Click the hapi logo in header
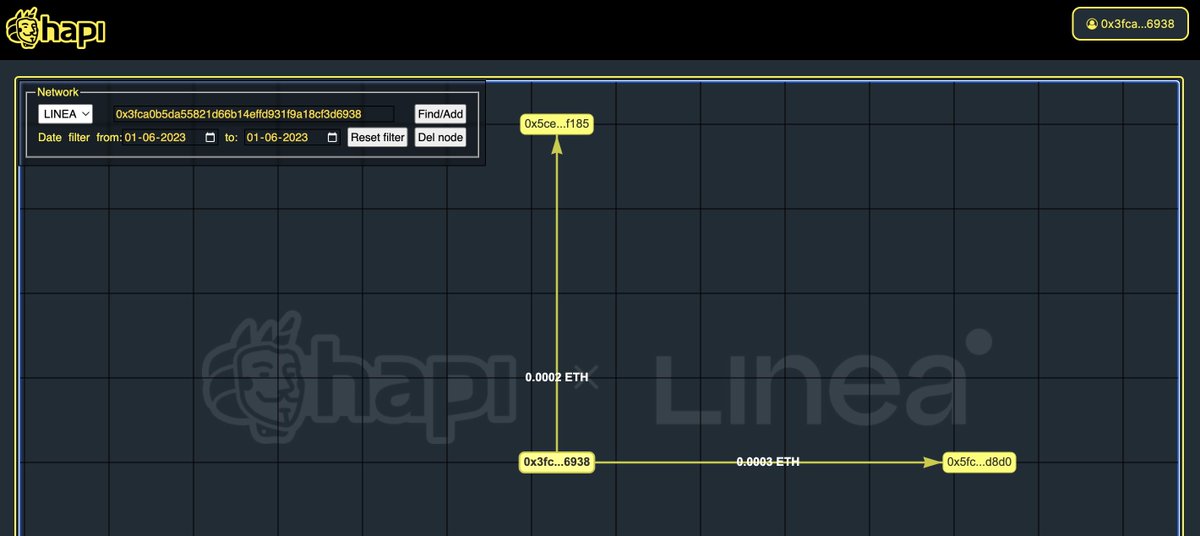 55,28
